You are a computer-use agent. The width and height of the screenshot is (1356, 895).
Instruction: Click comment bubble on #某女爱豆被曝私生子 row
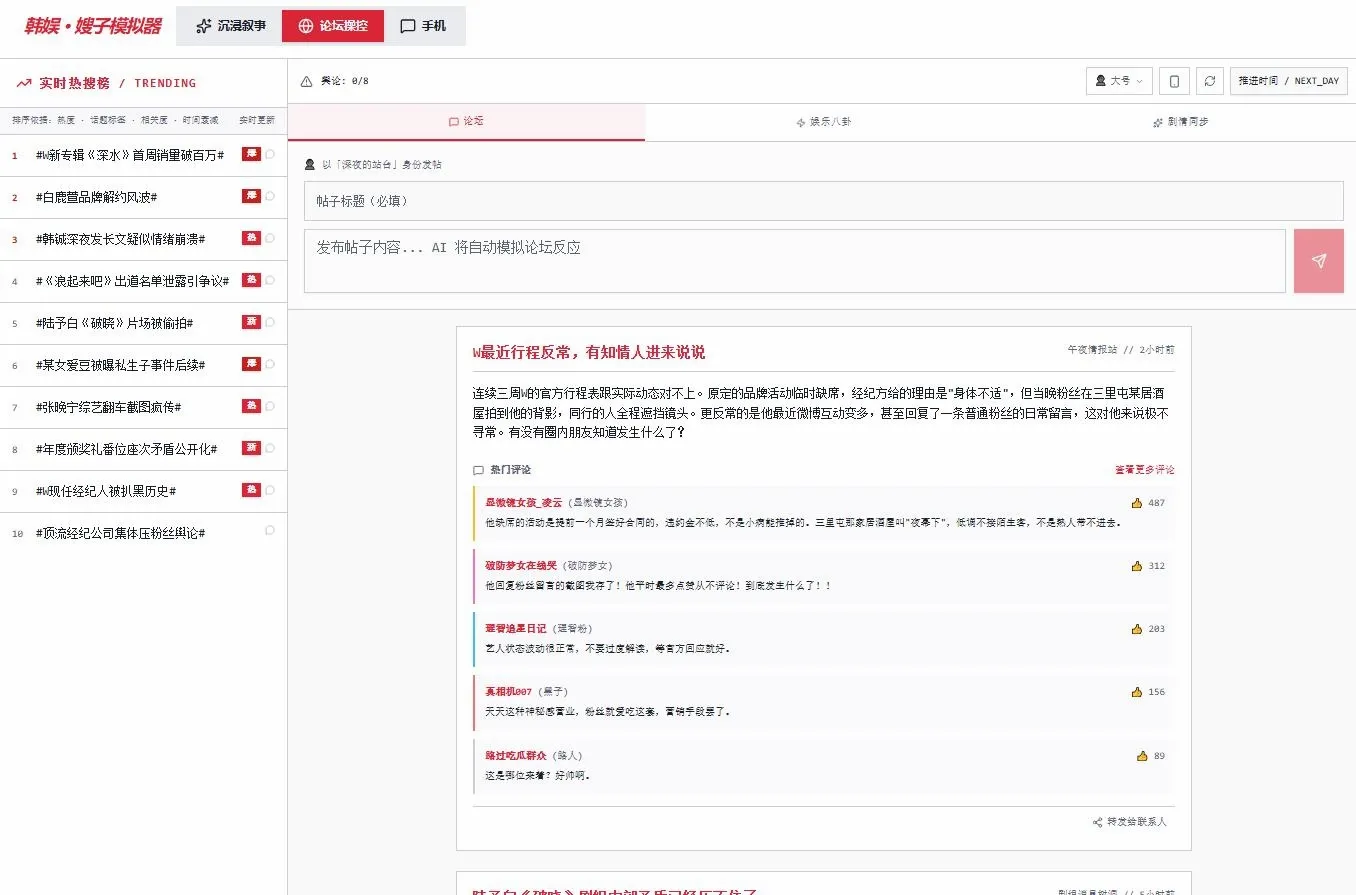click(270, 364)
